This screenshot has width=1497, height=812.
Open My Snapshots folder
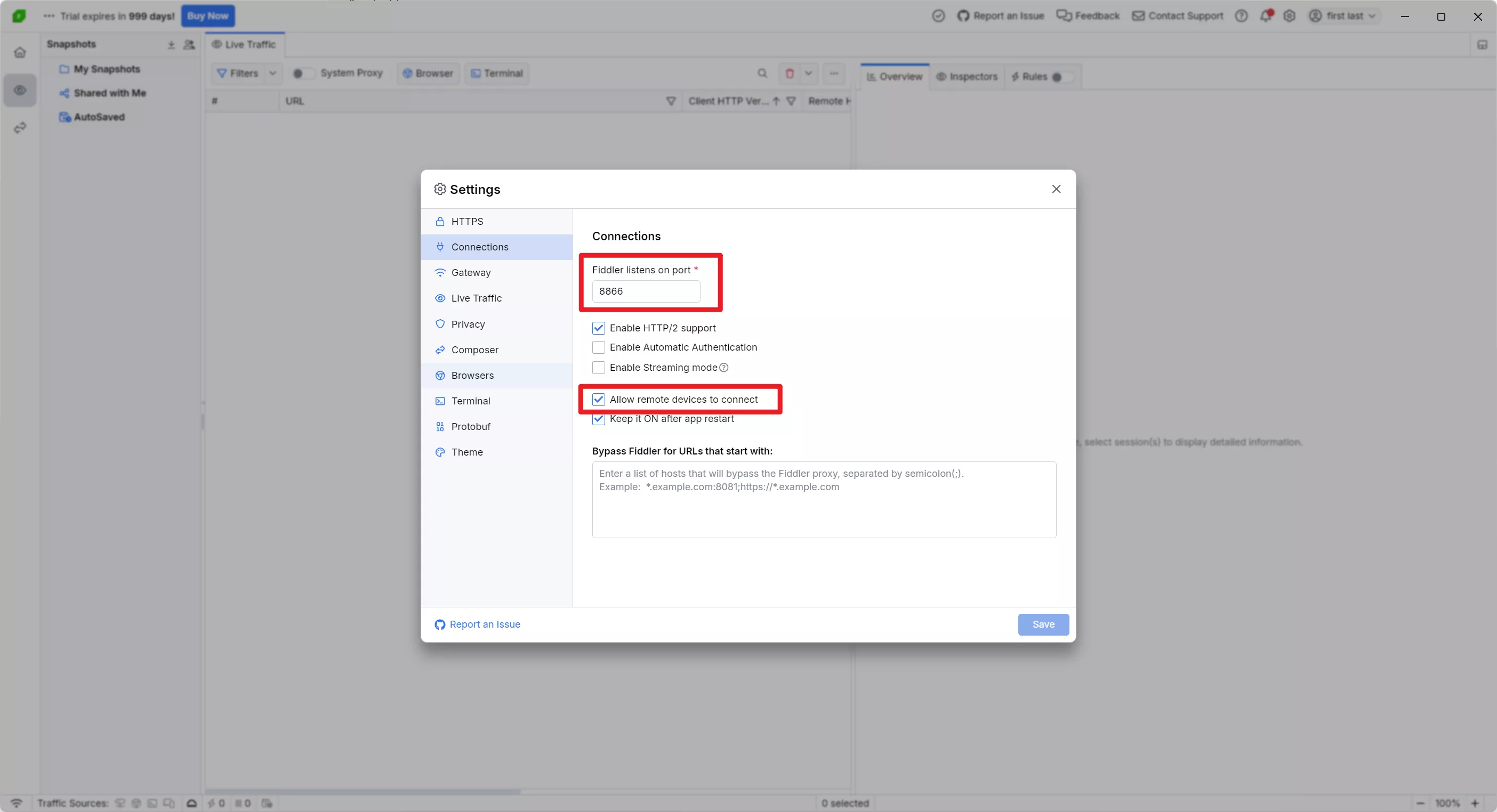(x=100, y=69)
